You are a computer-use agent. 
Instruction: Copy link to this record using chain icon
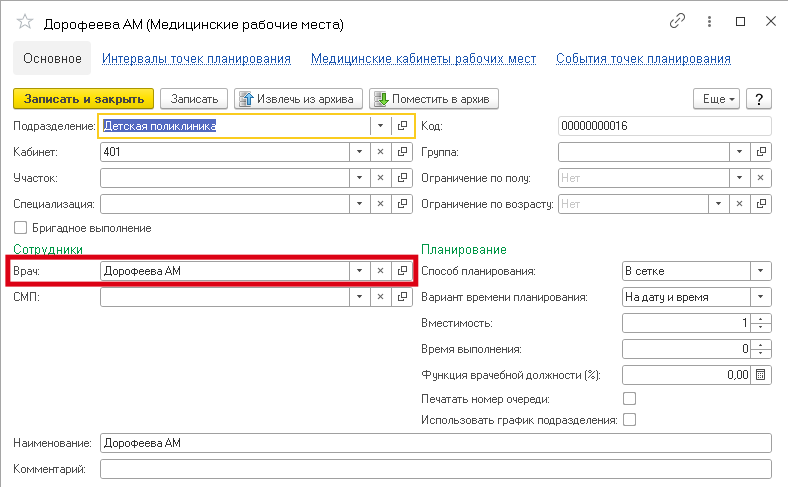click(x=678, y=21)
